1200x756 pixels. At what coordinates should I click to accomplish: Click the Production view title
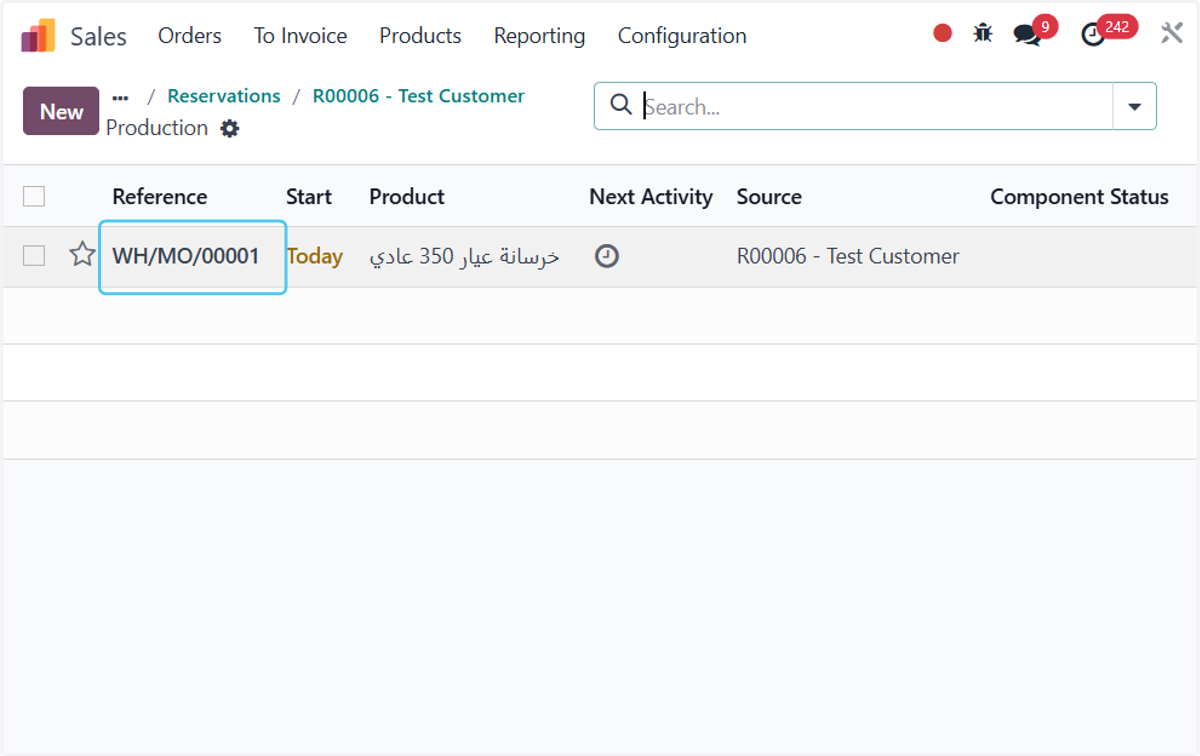coord(157,128)
